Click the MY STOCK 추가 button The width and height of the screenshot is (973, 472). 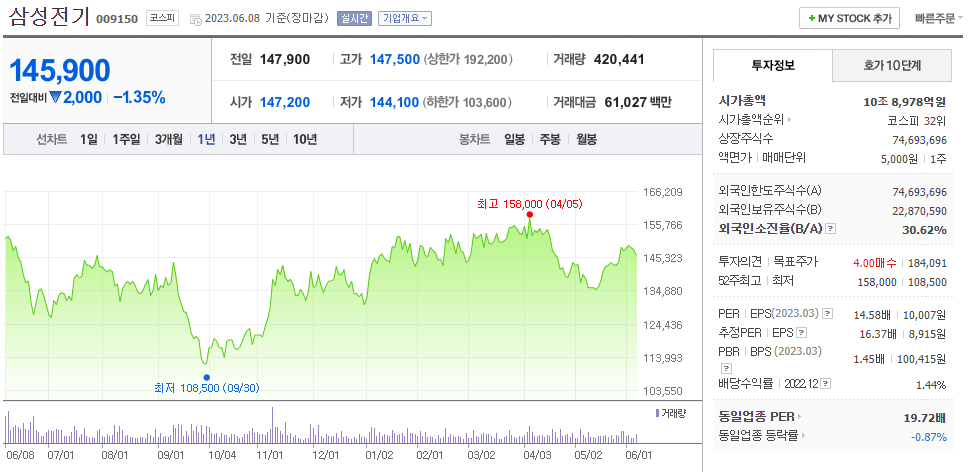tap(849, 19)
